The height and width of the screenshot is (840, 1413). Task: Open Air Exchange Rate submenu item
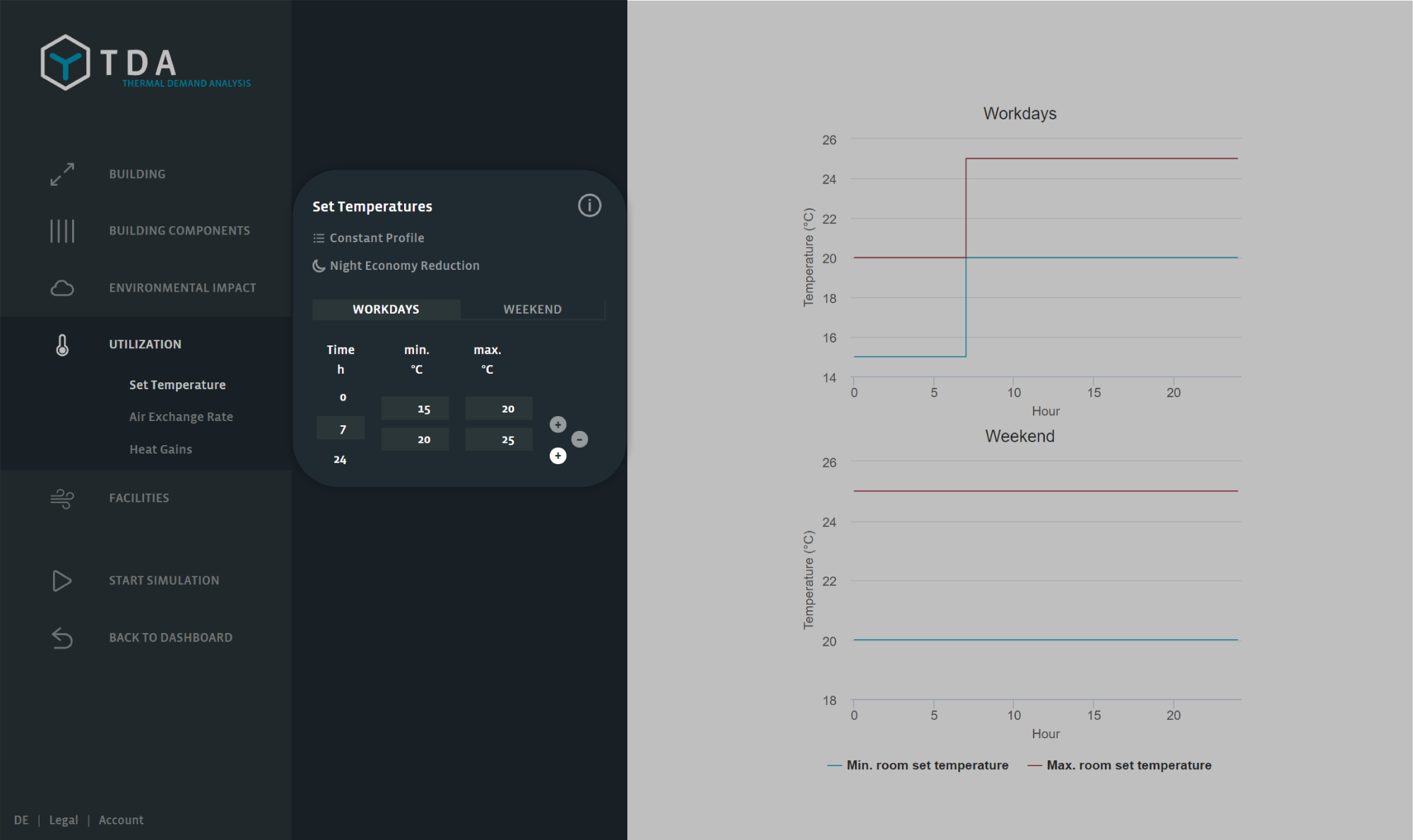(x=181, y=417)
